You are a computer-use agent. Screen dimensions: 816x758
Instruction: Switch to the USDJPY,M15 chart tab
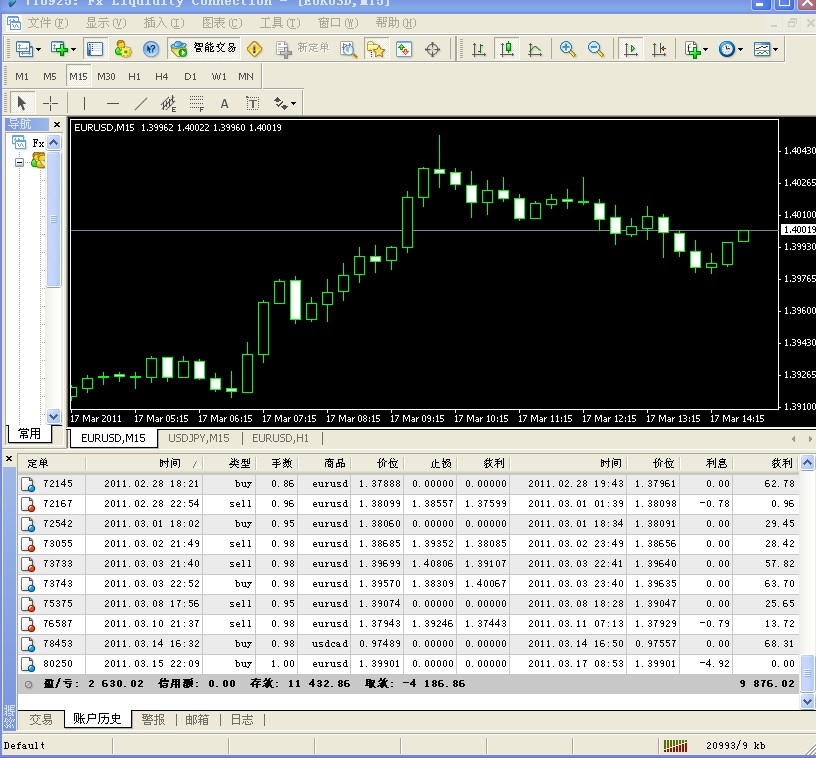[198, 438]
